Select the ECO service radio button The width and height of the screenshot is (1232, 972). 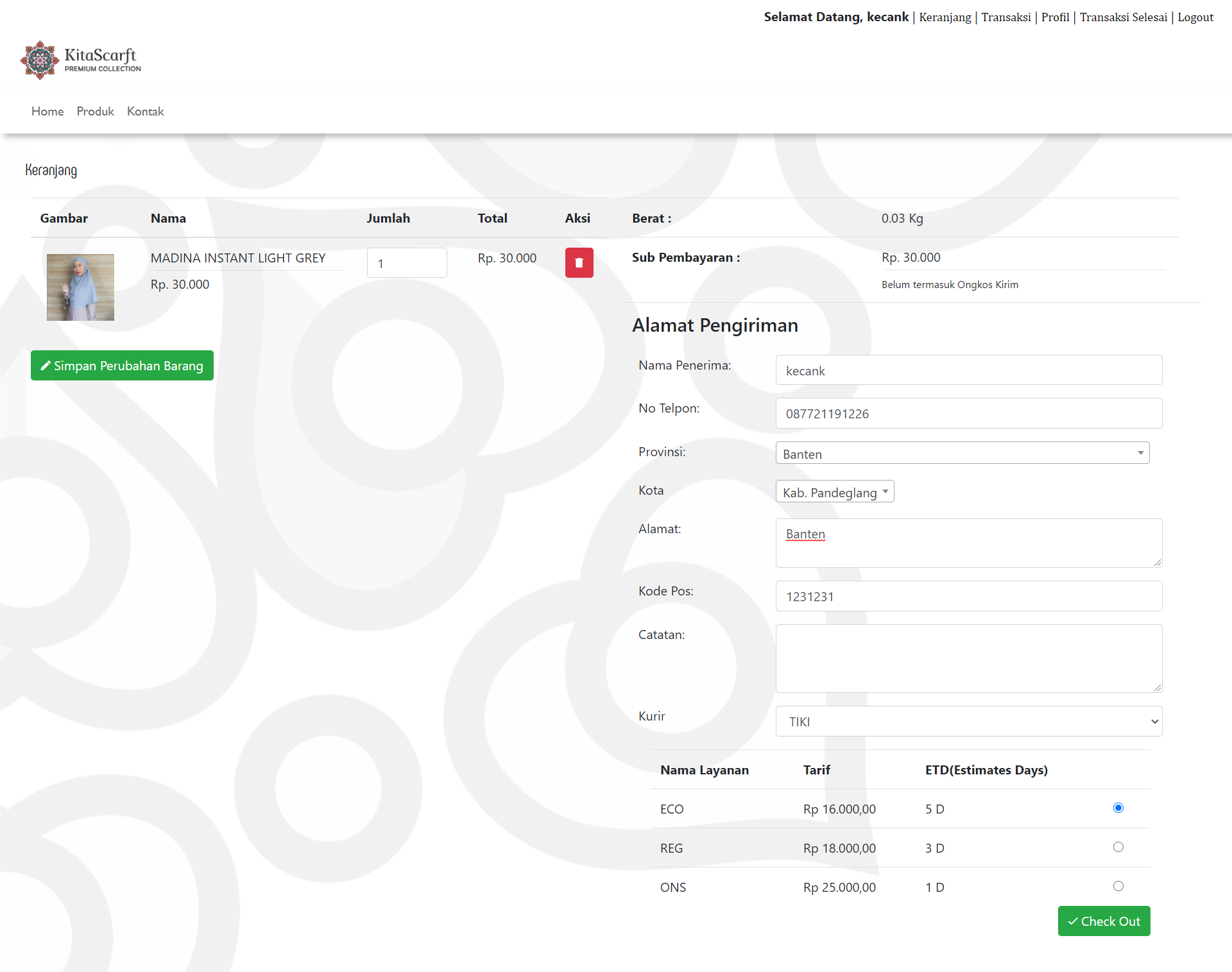(x=1118, y=808)
